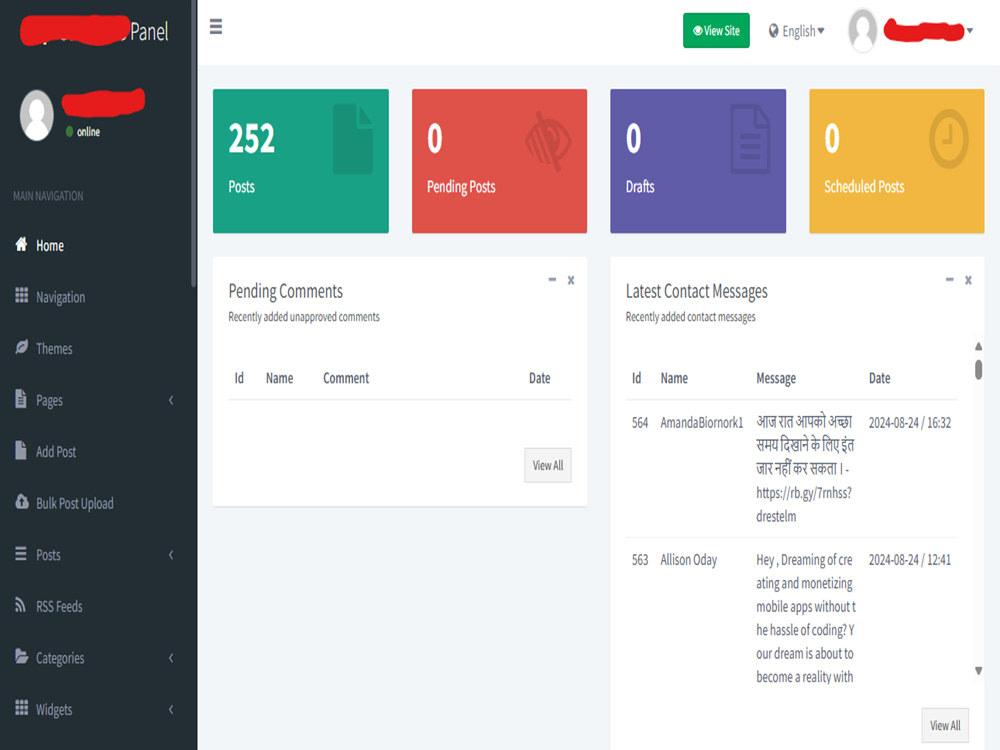The width and height of the screenshot is (1000, 750).
Task: Toggle the hamburger sidebar menu icon
Action: pos(216,27)
